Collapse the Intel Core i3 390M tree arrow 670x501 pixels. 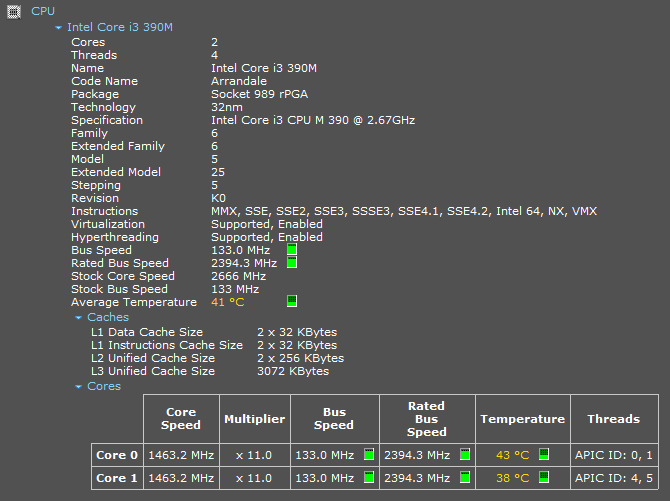click(x=59, y=28)
